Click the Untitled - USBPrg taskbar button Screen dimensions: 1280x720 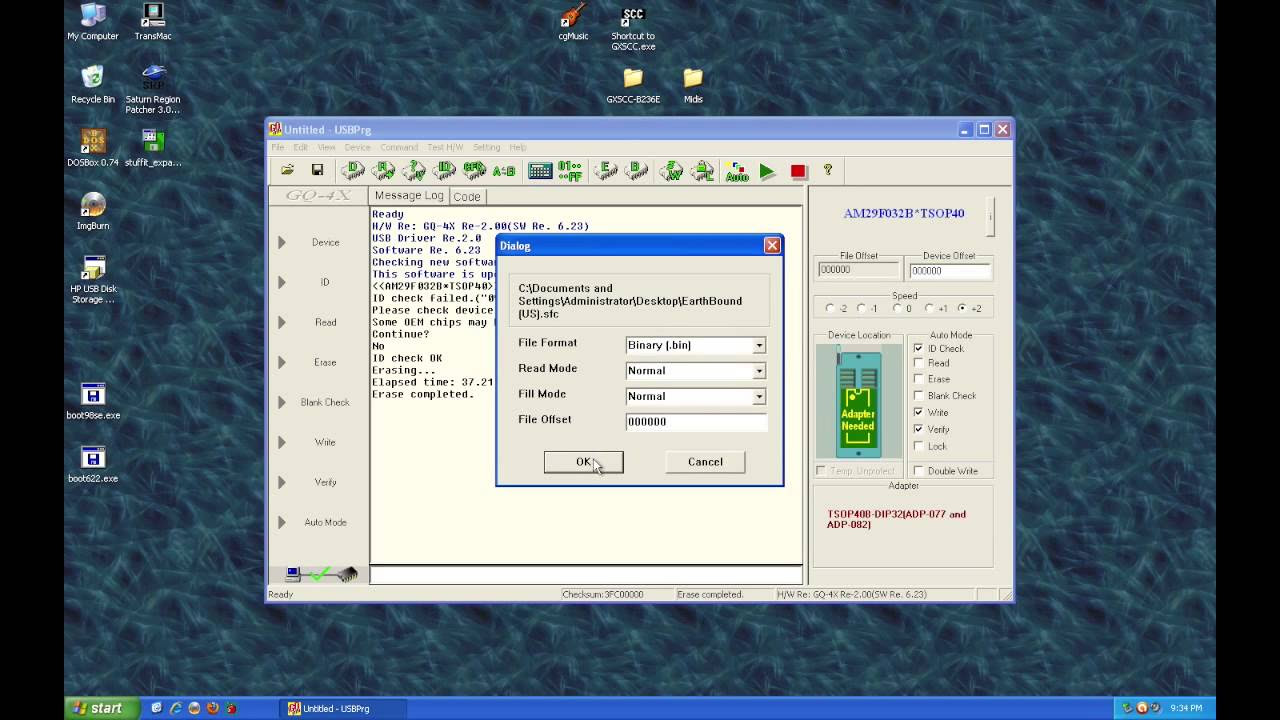(343, 708)
